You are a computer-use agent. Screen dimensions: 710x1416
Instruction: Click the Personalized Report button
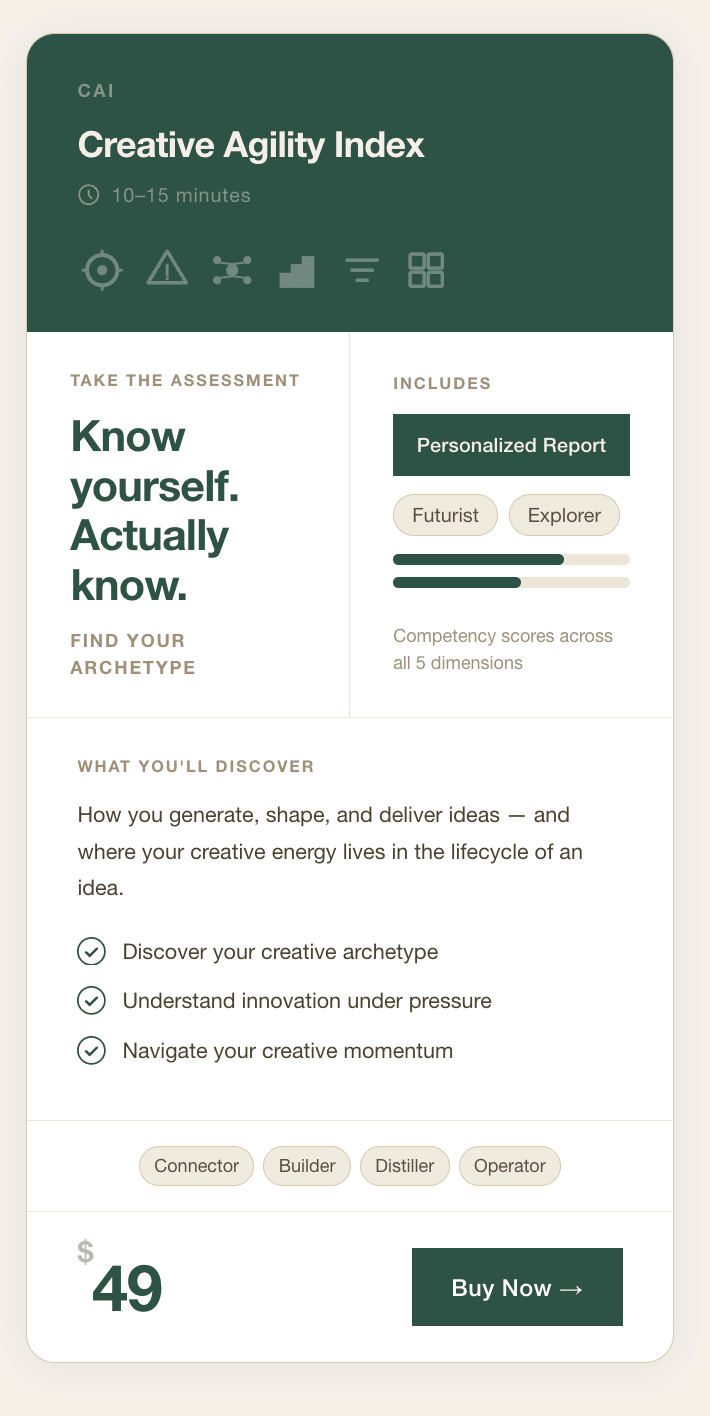pos(511,445)
